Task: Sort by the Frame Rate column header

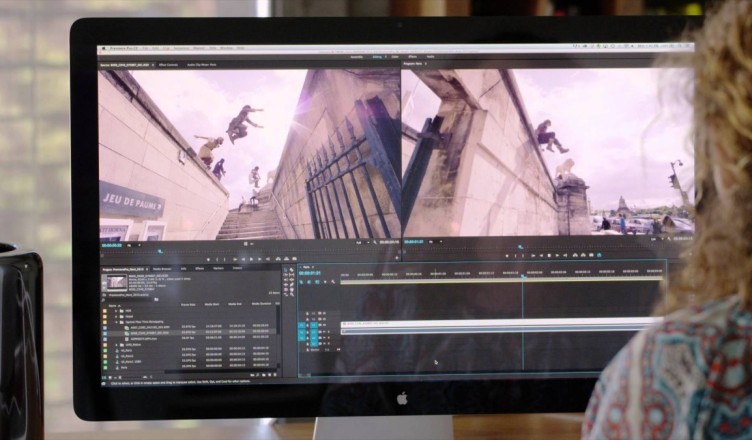Action: coord(188,305)
